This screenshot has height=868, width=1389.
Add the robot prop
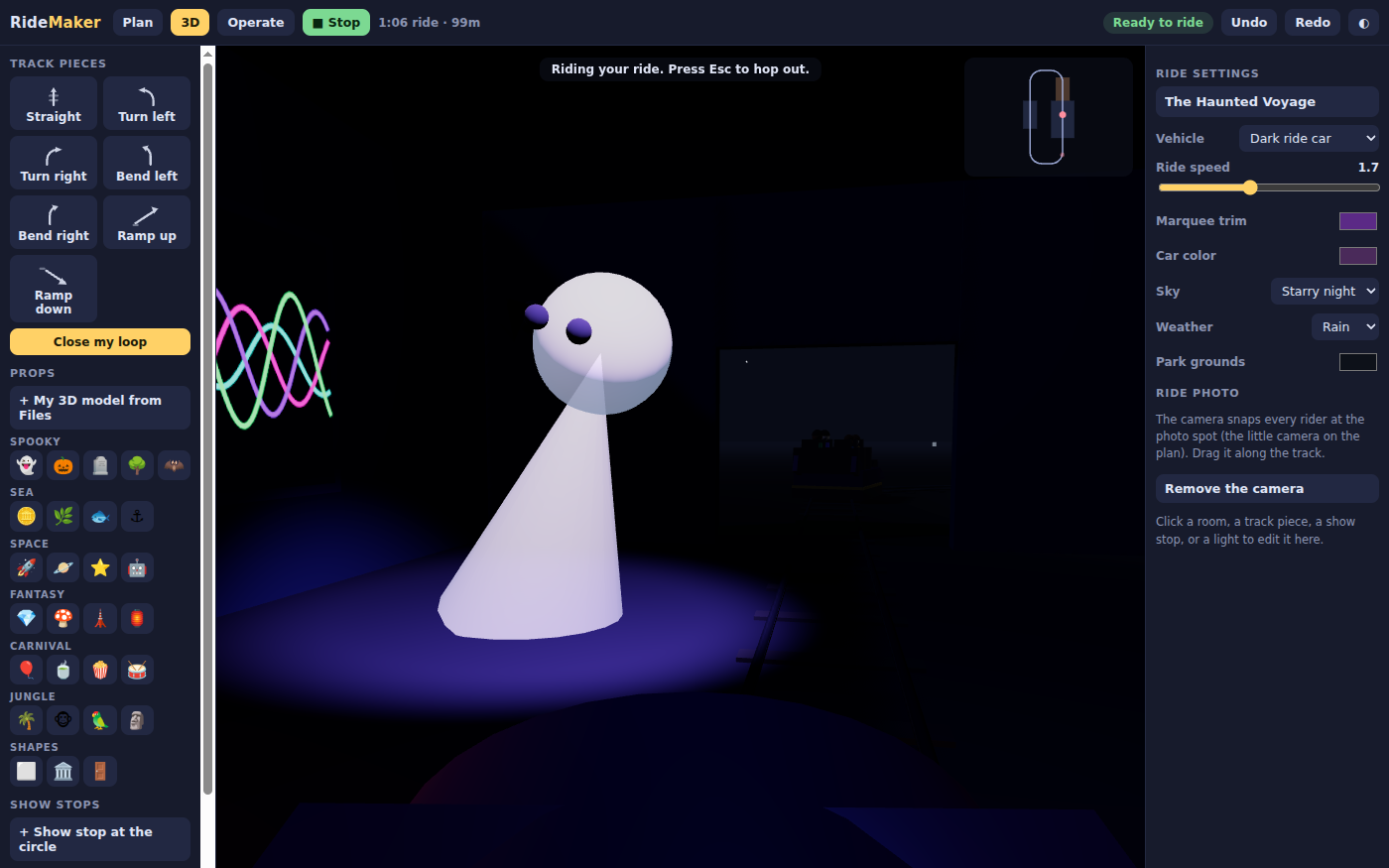(x=137, y=567)
